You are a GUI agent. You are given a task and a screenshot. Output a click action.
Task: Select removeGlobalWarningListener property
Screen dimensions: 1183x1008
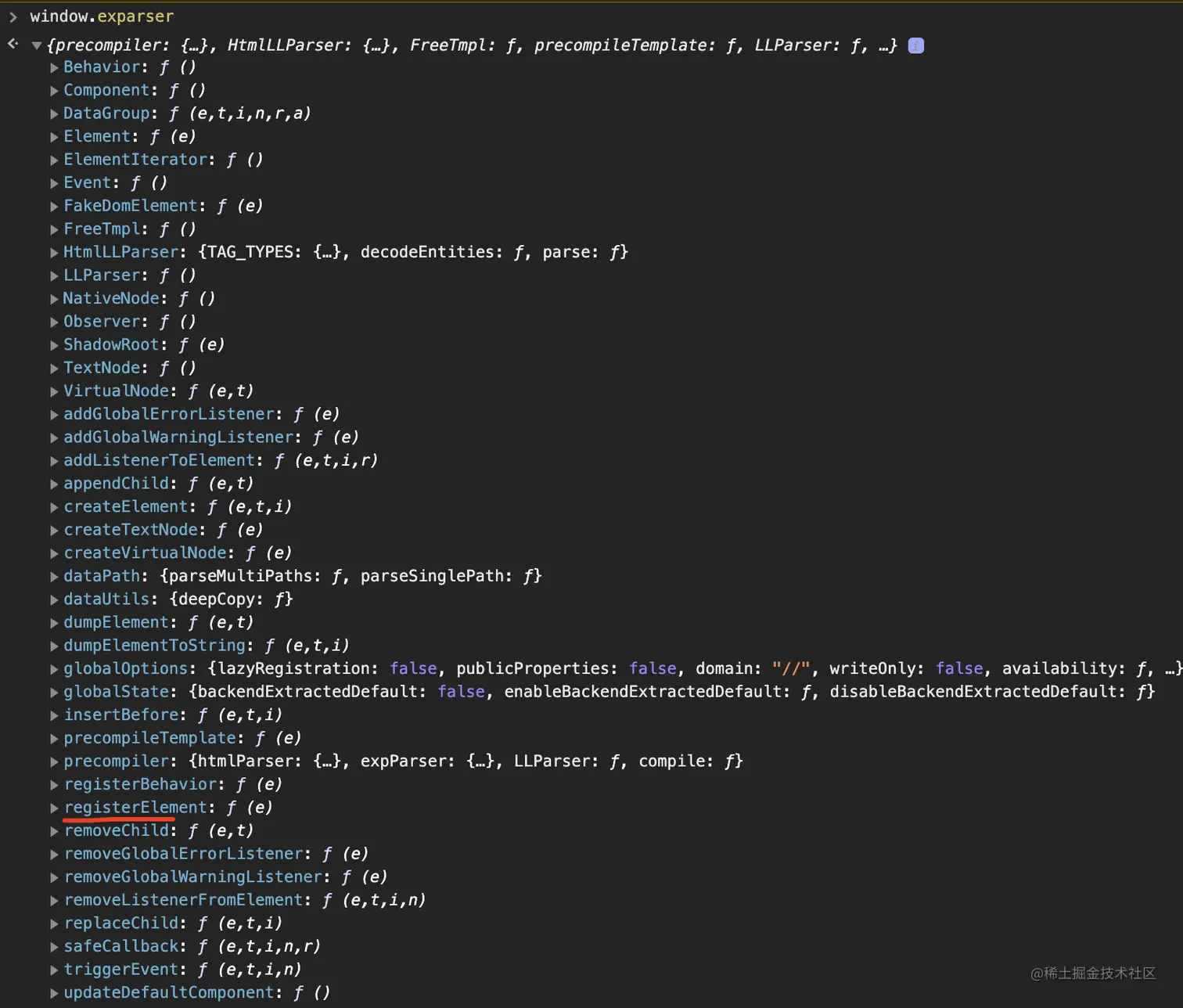(192, 877)
